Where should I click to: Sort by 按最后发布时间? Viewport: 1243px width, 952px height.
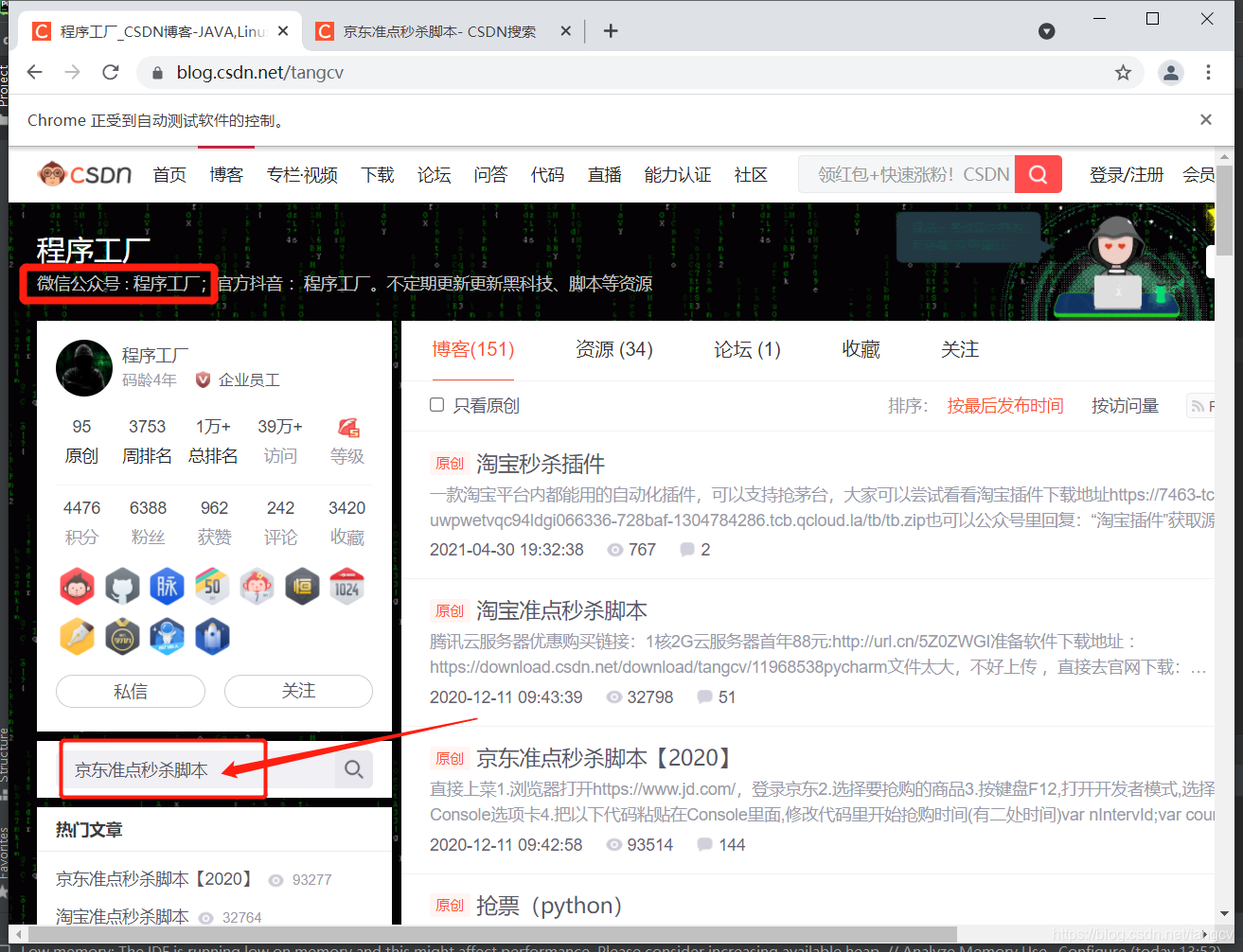point(1004,406)
